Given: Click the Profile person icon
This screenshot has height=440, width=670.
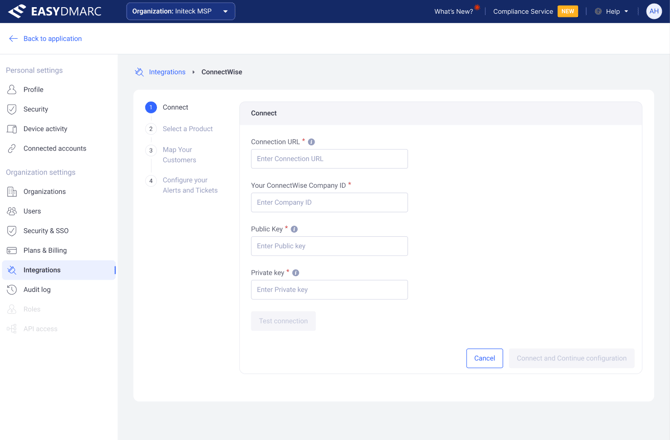Looking at the screenshot, I should pyautogui.click(x=12, y=89).
